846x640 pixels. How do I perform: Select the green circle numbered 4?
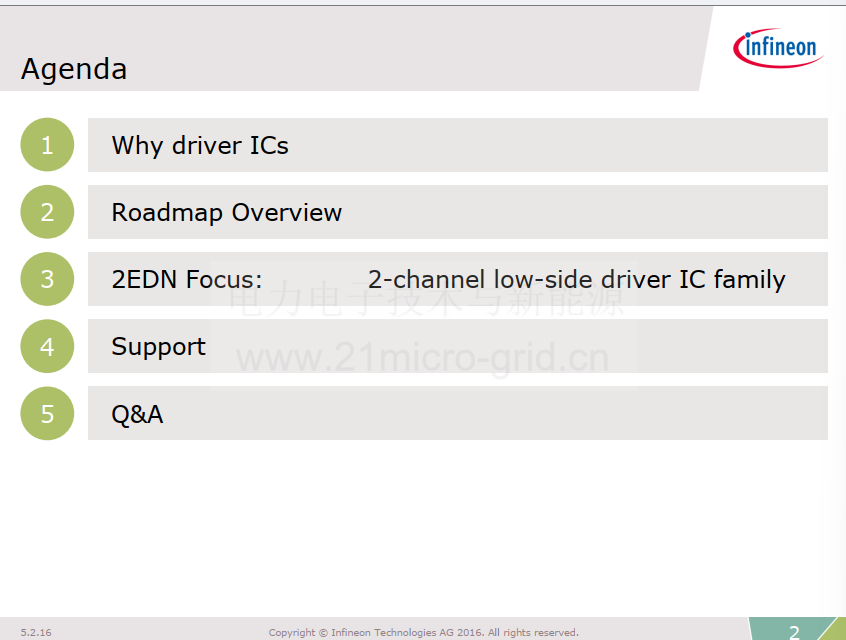47,346
